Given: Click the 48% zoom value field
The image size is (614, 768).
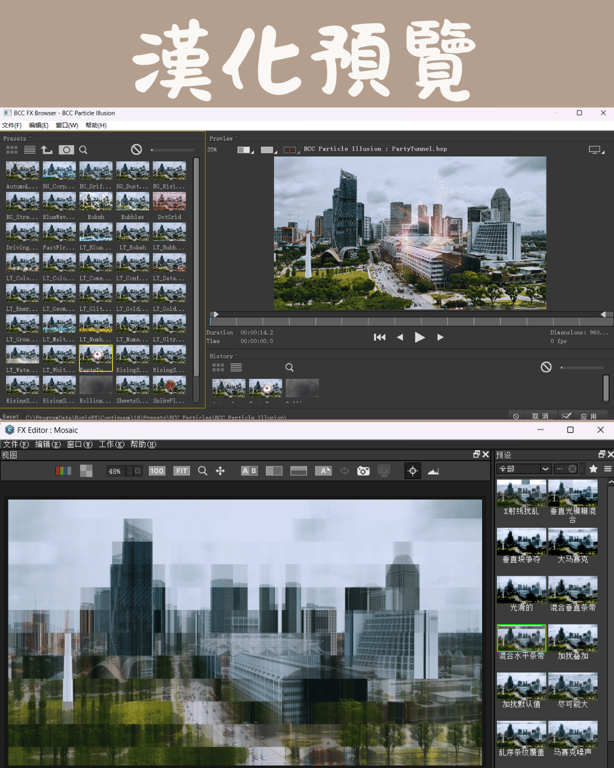Looking at the screenshot, I should [x=115, y=471].
